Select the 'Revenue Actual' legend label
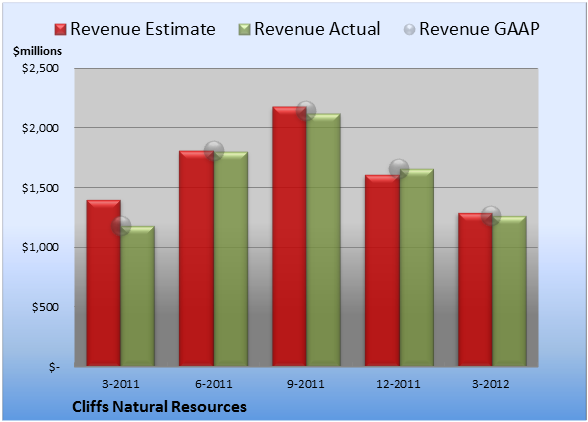This screenshot has height=422, width=588. point(317,29)
